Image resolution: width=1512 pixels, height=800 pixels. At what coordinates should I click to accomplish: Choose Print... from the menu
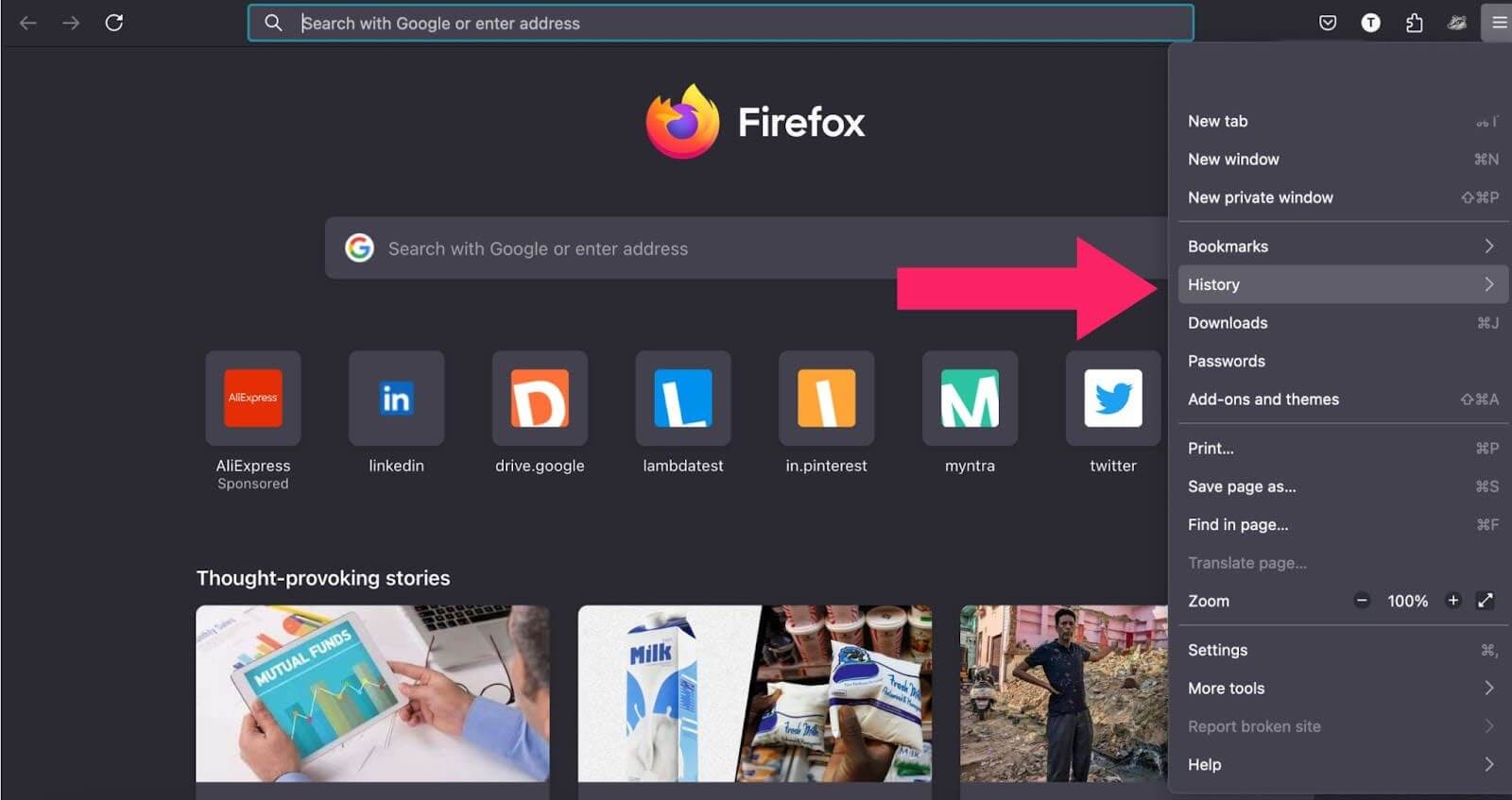pos(1343,449)
